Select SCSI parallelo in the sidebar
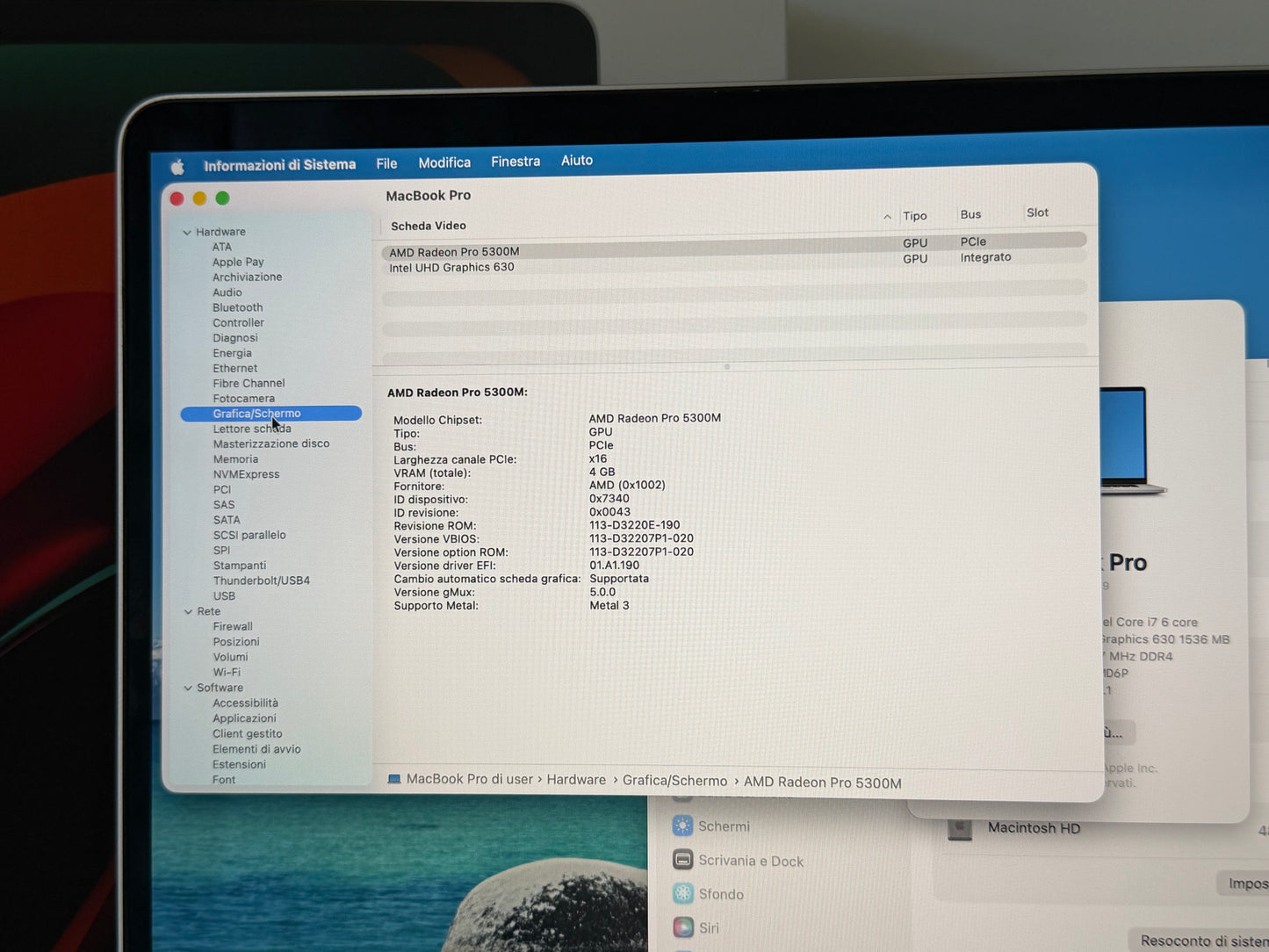Viewport: 1269px width, 952px height. 249,535
